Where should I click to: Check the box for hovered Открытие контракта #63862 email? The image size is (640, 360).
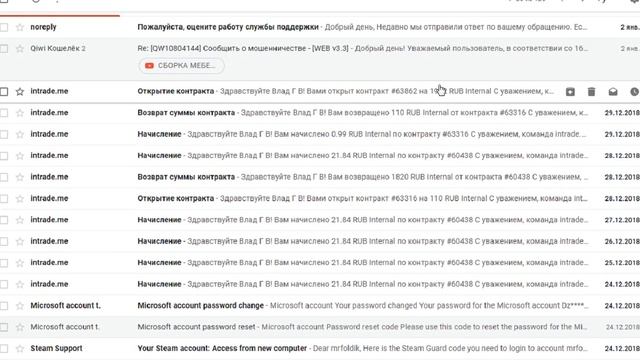tap(4, 91)
